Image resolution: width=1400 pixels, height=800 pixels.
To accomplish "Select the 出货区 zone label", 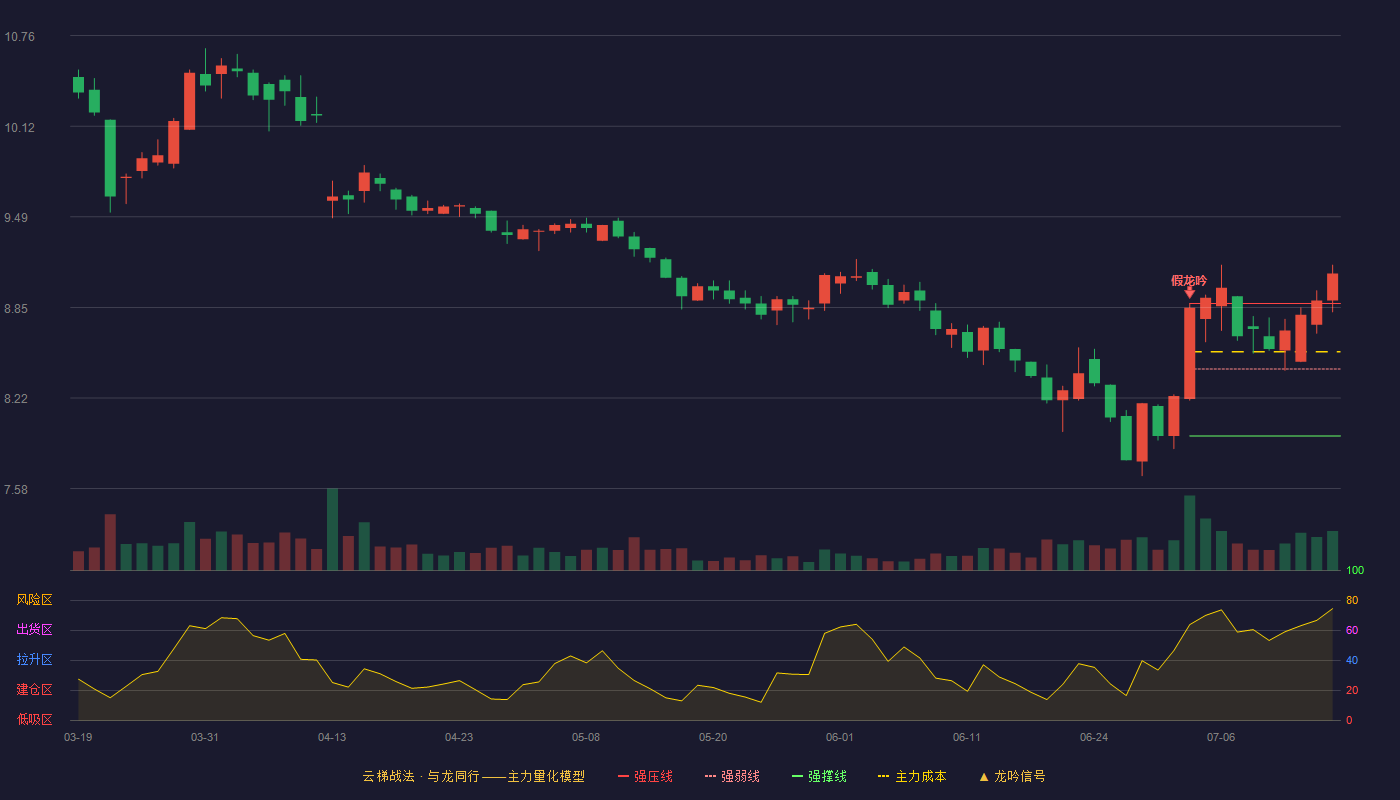I will click(x=34, y=630).
